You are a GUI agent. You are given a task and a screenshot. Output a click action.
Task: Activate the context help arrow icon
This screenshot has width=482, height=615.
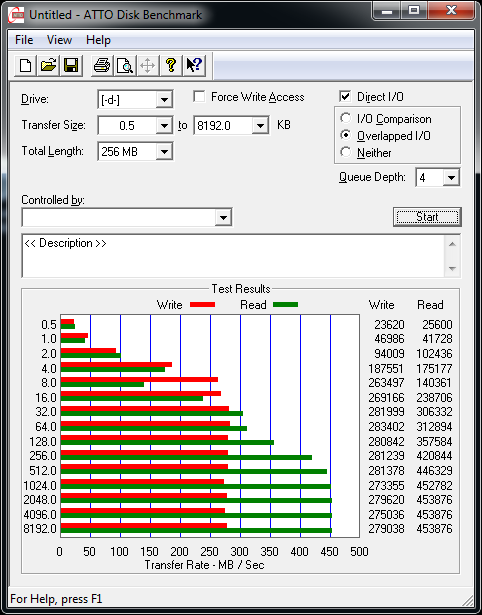194,65
